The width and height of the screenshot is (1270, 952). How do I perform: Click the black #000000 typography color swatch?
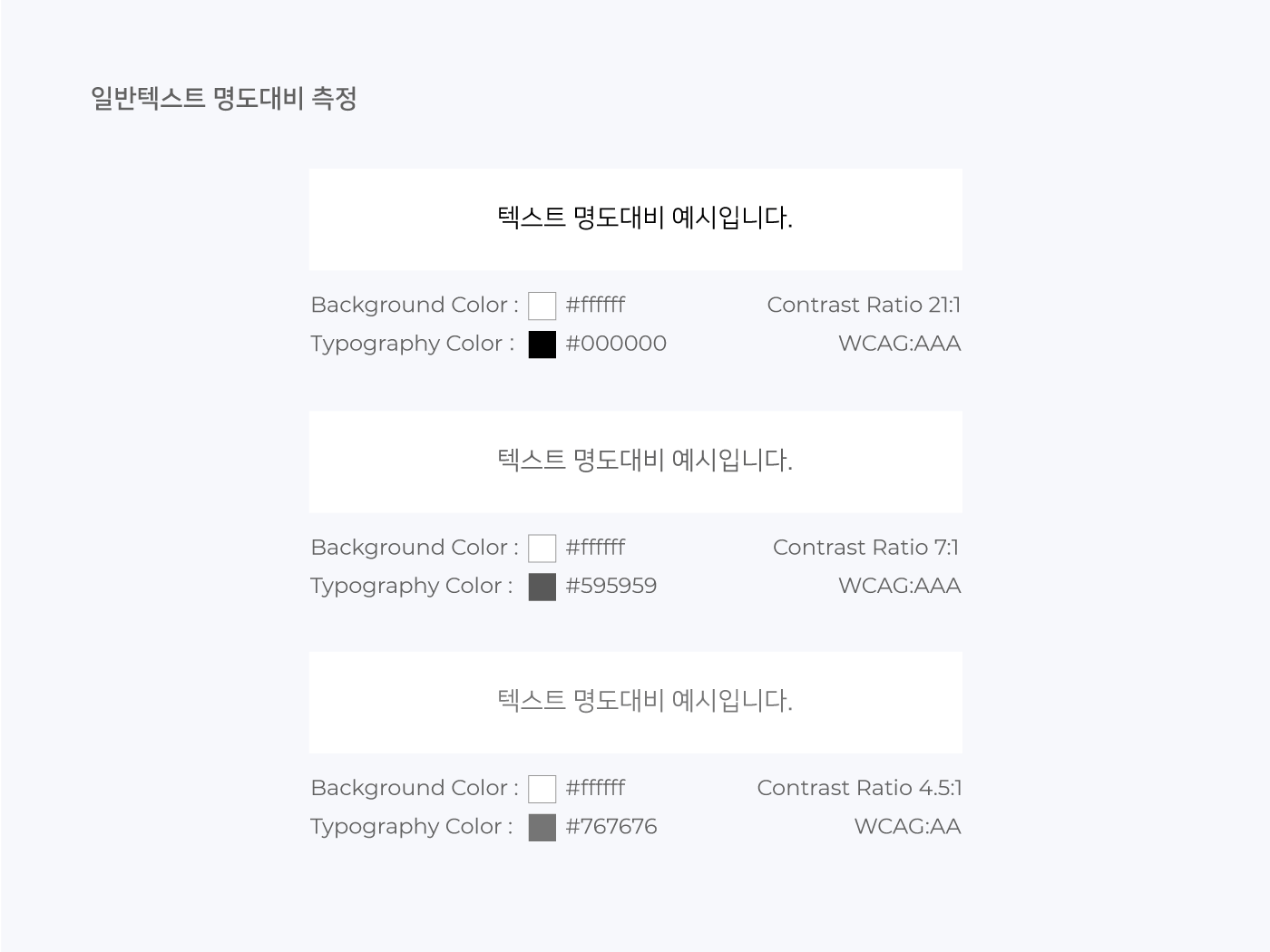542,345
